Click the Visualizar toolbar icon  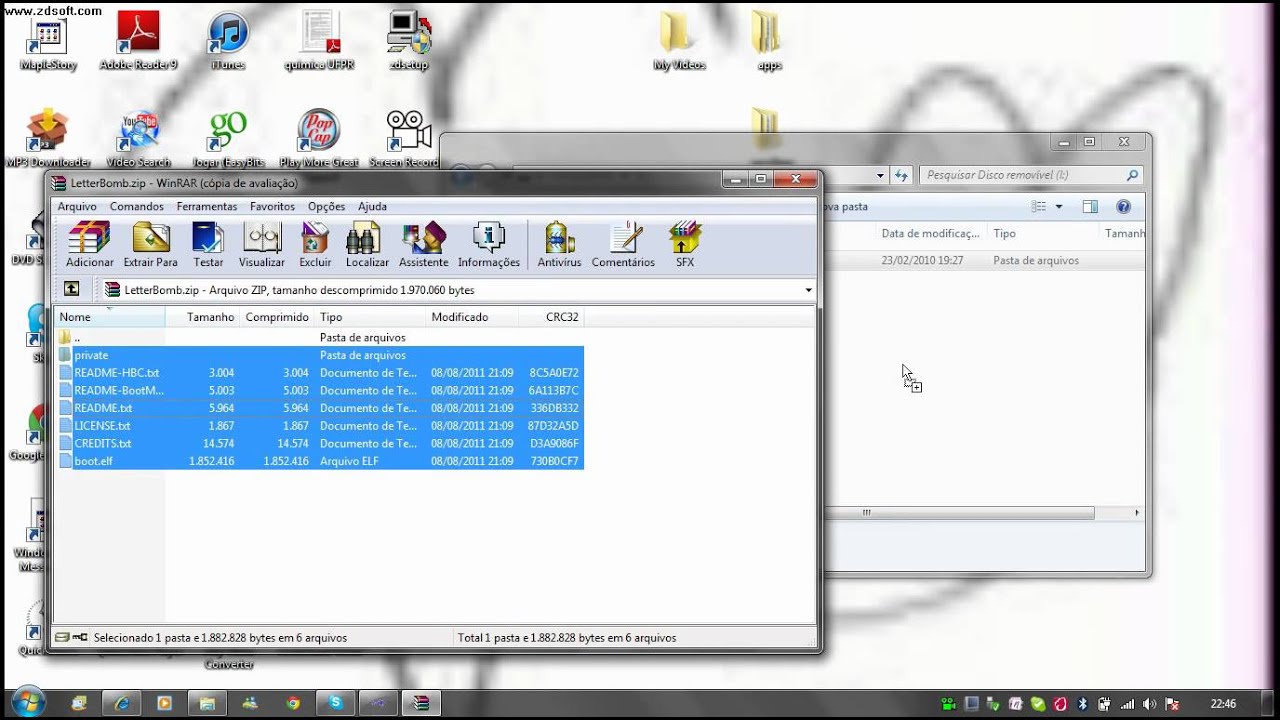[x=262, y=245]
